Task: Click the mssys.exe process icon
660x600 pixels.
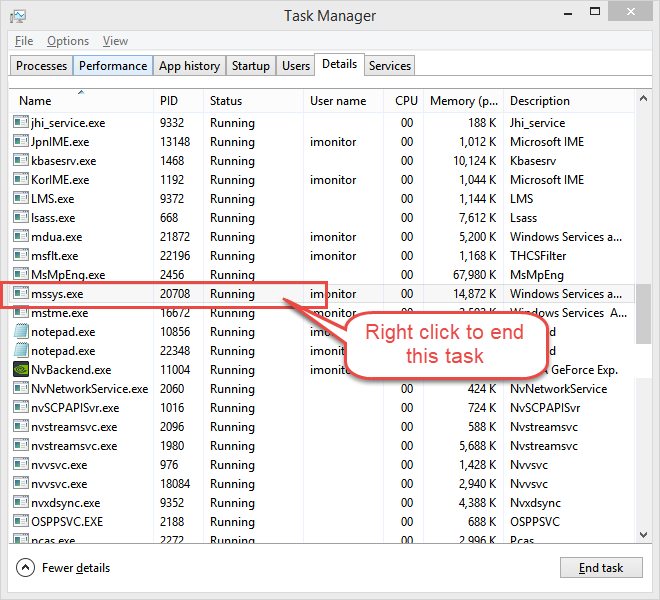Action: pos(21,294)
